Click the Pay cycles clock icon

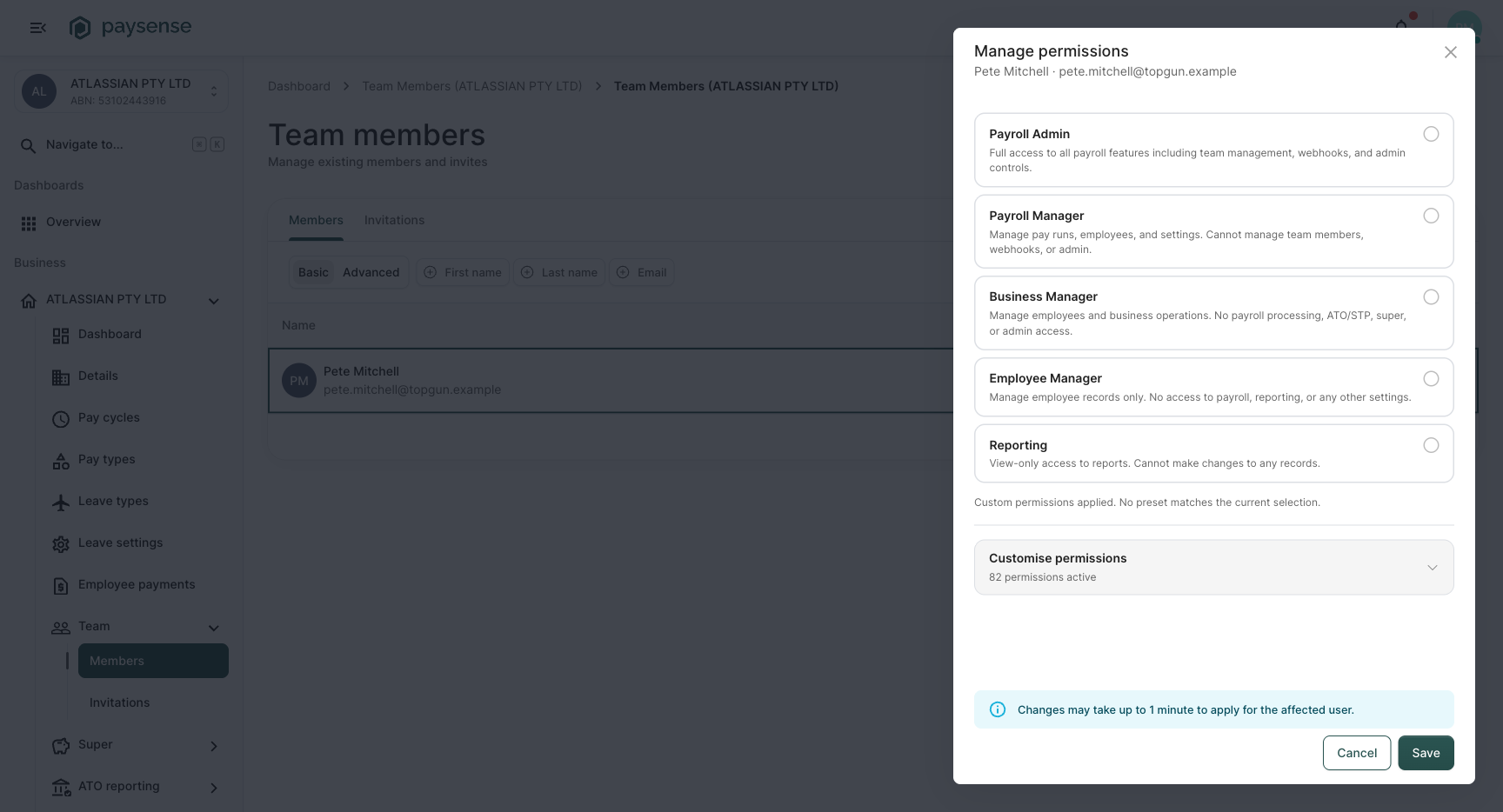[x=61, y=419]
